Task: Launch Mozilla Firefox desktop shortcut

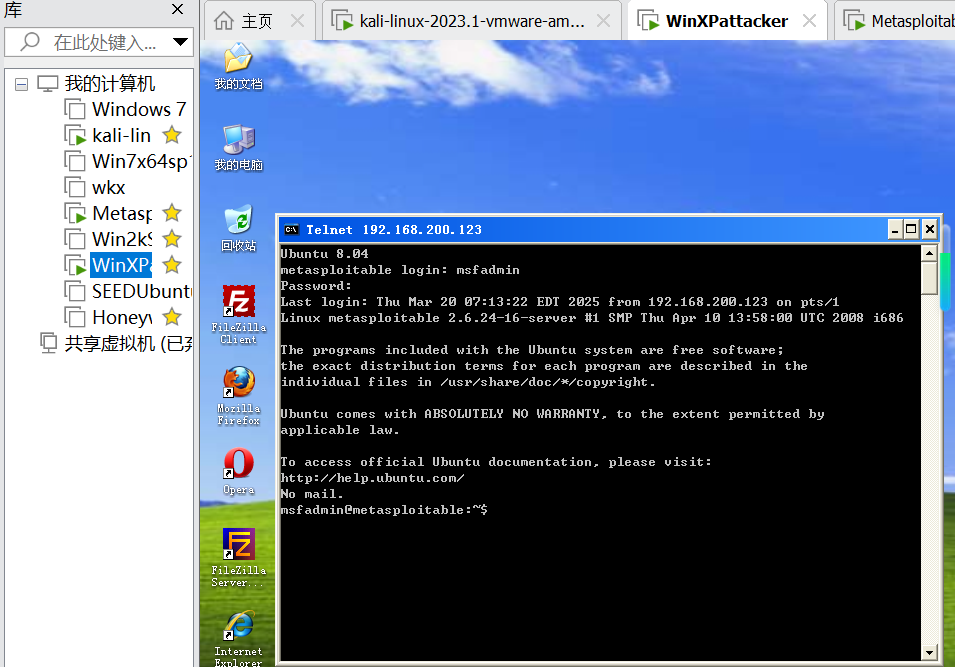Action: [238, 395]
